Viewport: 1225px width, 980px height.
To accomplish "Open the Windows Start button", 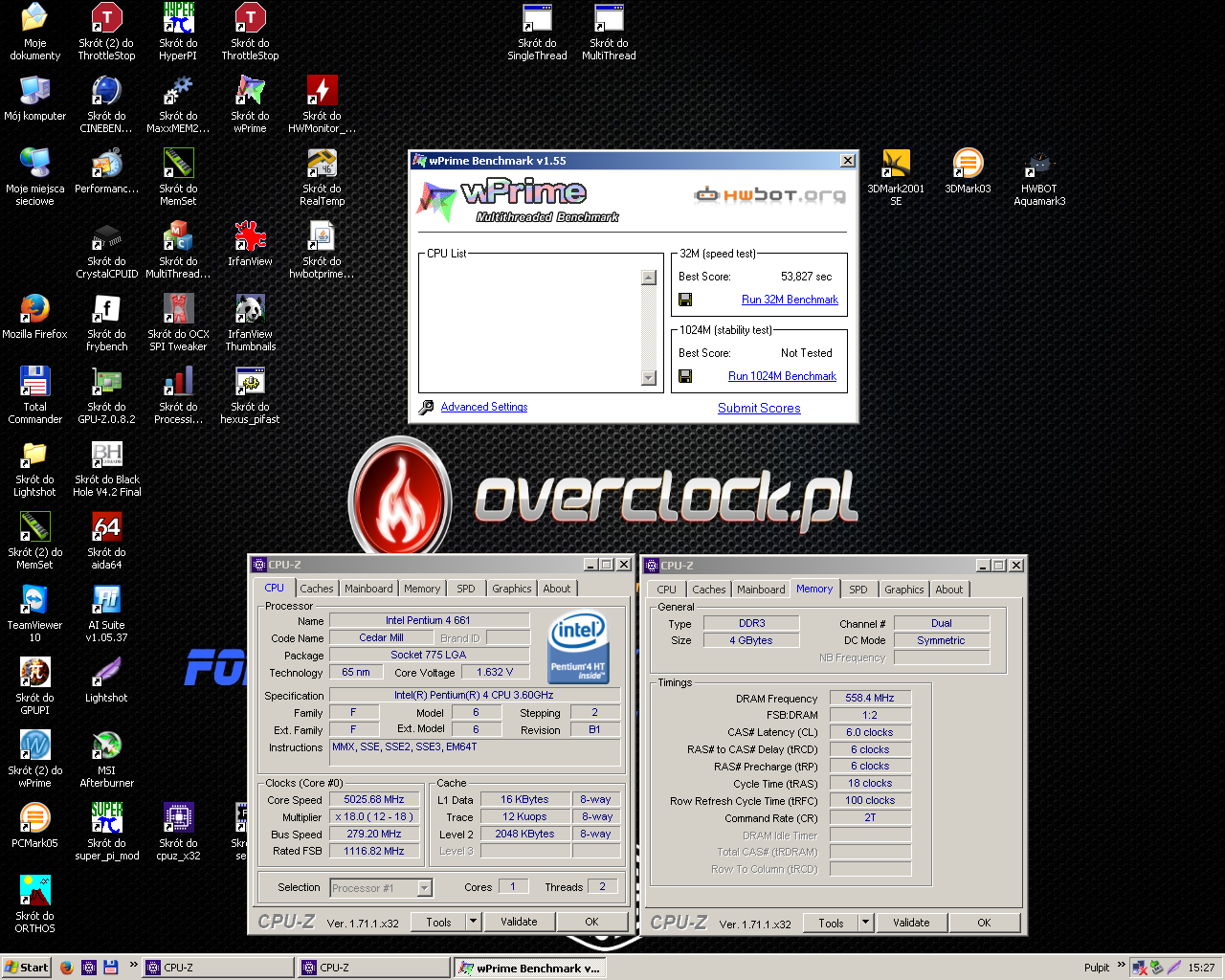I will 26,967.
